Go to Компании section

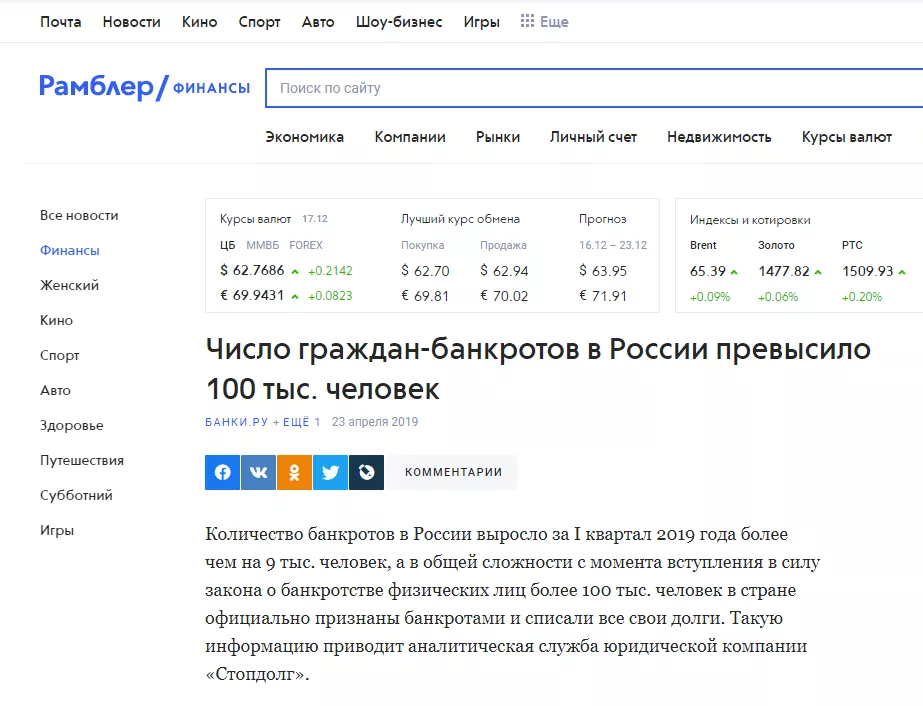410,137
